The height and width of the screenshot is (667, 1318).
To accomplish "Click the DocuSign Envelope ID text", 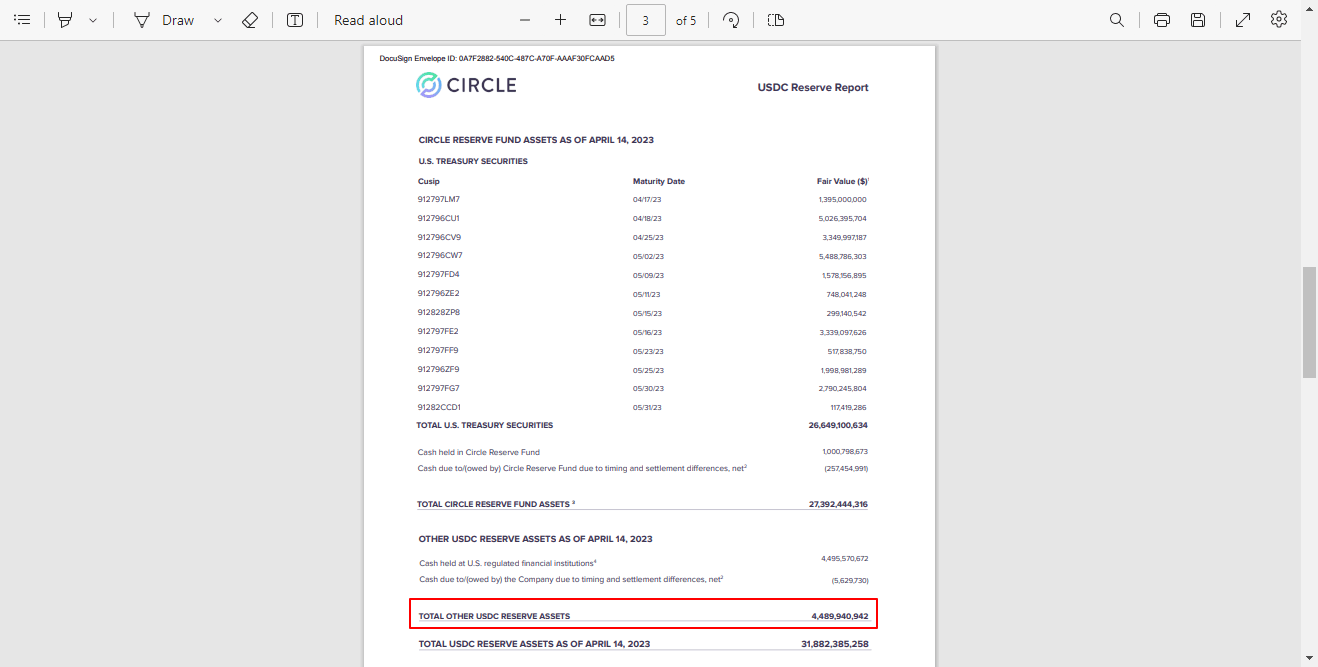I will (x=497, y=58).
